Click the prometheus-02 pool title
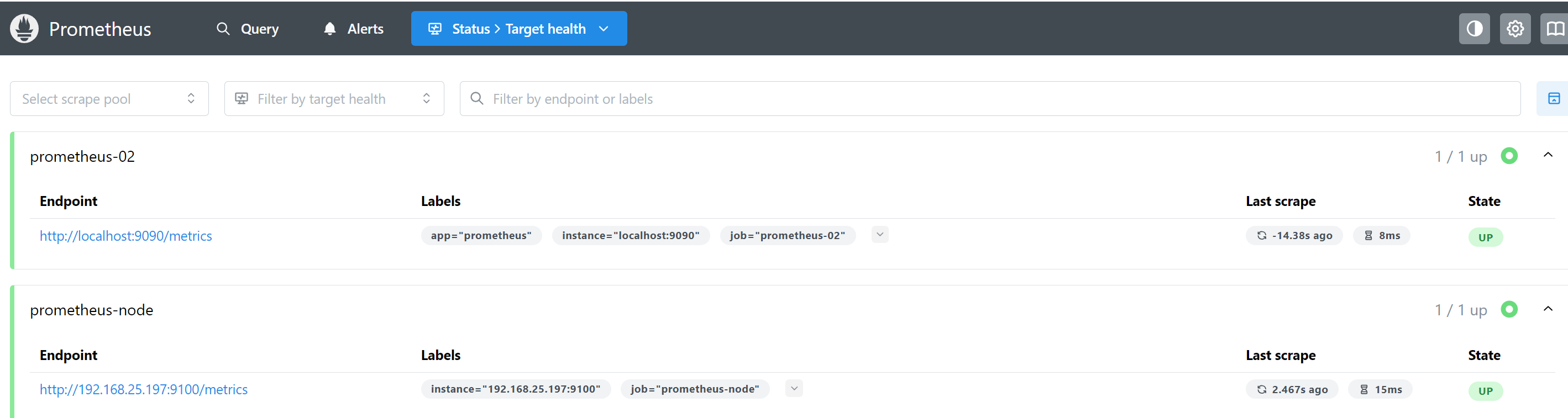This screenshot has height=418, width=1568. coord(82,156)
